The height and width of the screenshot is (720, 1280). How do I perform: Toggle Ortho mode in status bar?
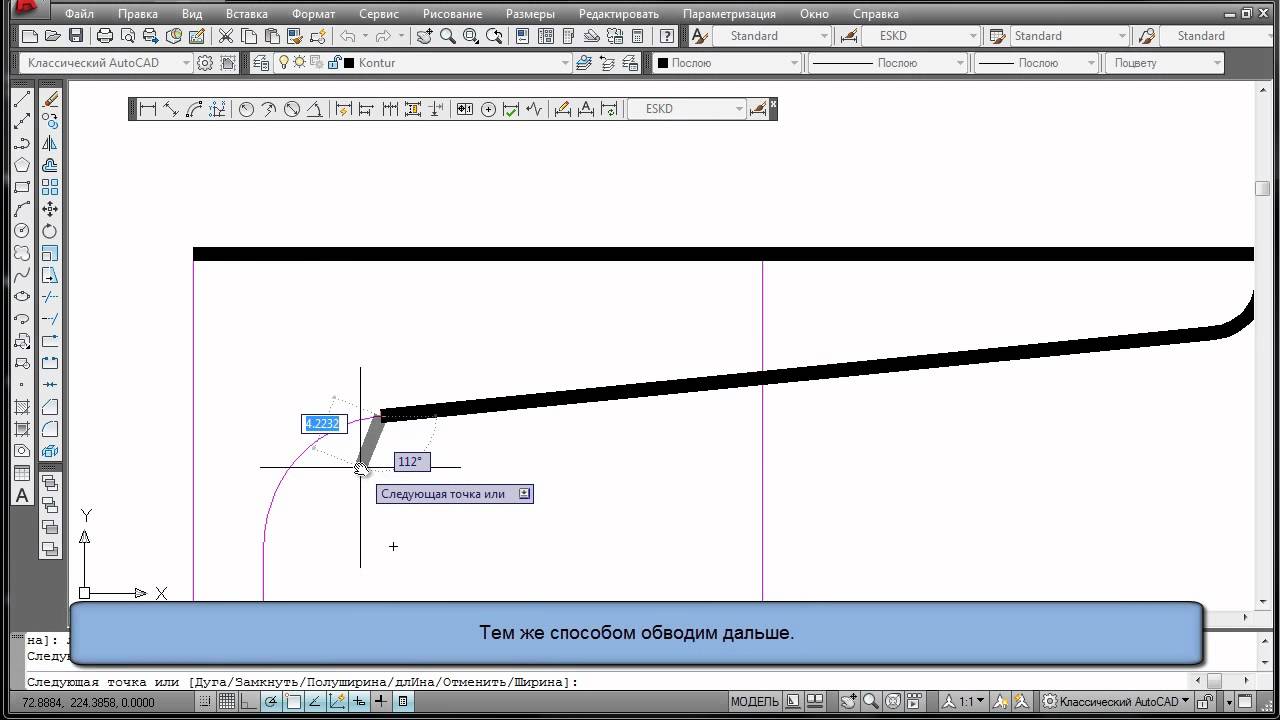click(x=250, y=702)
